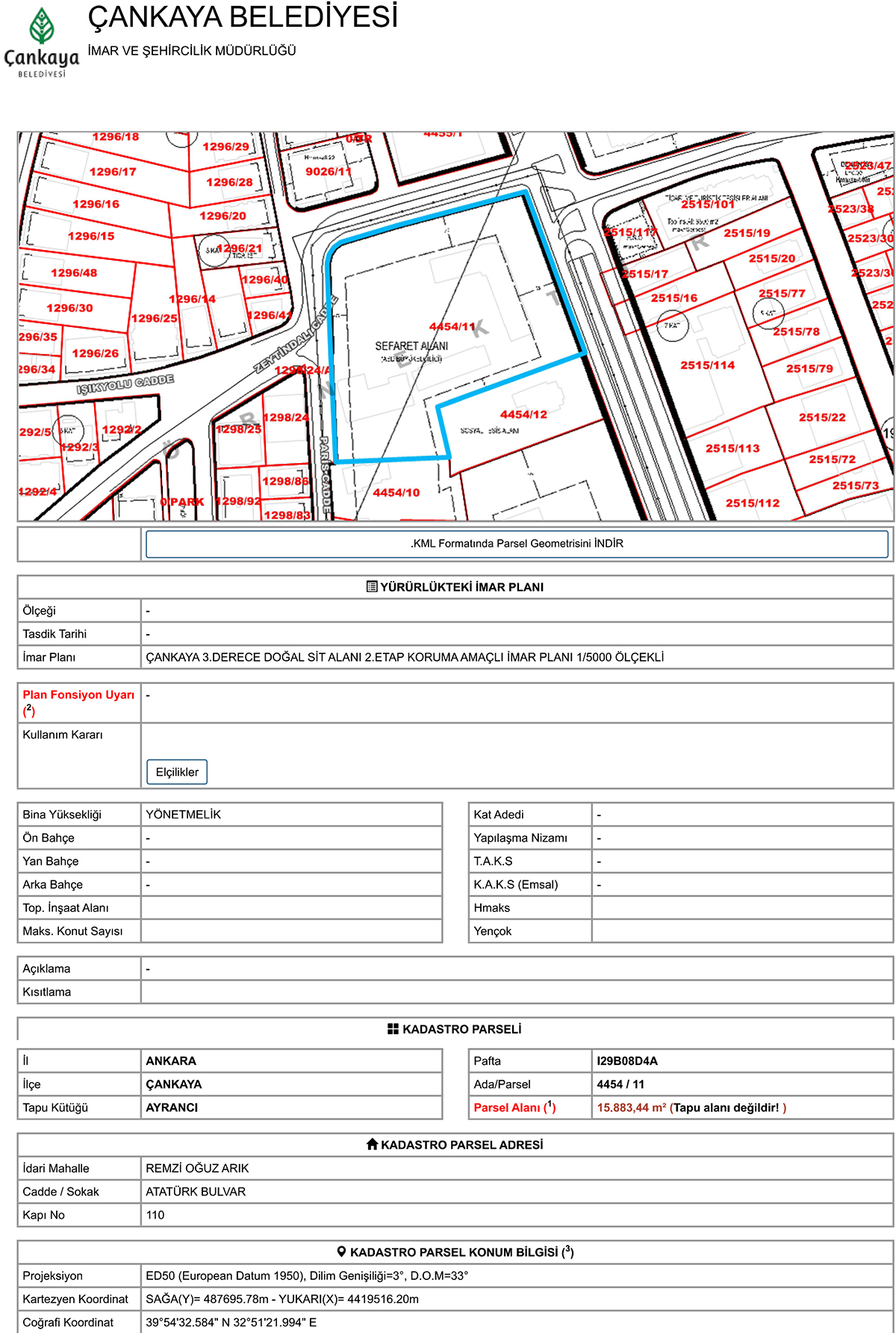The height and width of the screenshot is (1333, 896).
Task: Download parcel geometry in KML format
Action: [x=517, y=544]
